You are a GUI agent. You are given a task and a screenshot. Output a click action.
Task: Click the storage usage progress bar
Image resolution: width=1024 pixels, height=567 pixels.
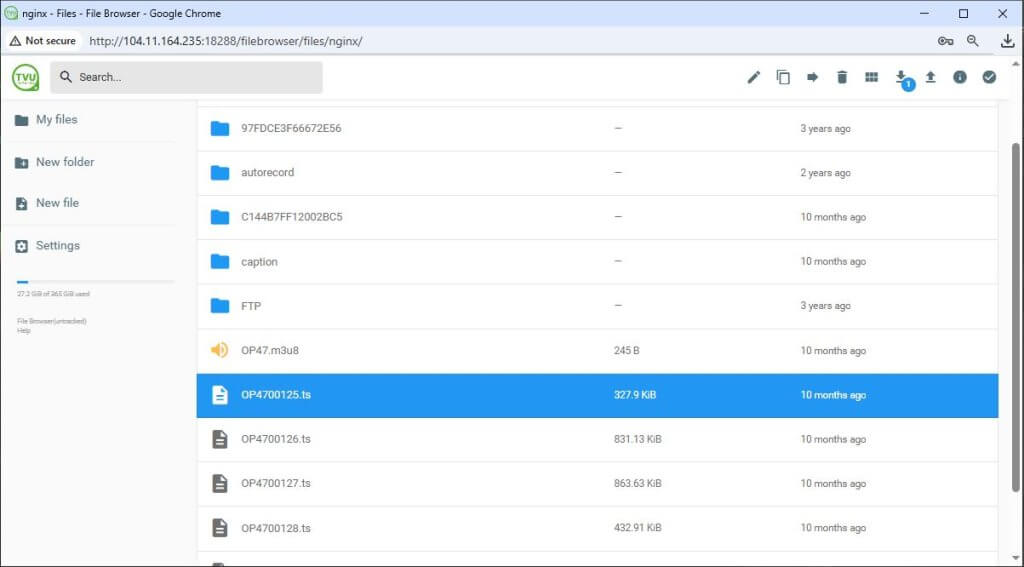click(x=95, y=282)
